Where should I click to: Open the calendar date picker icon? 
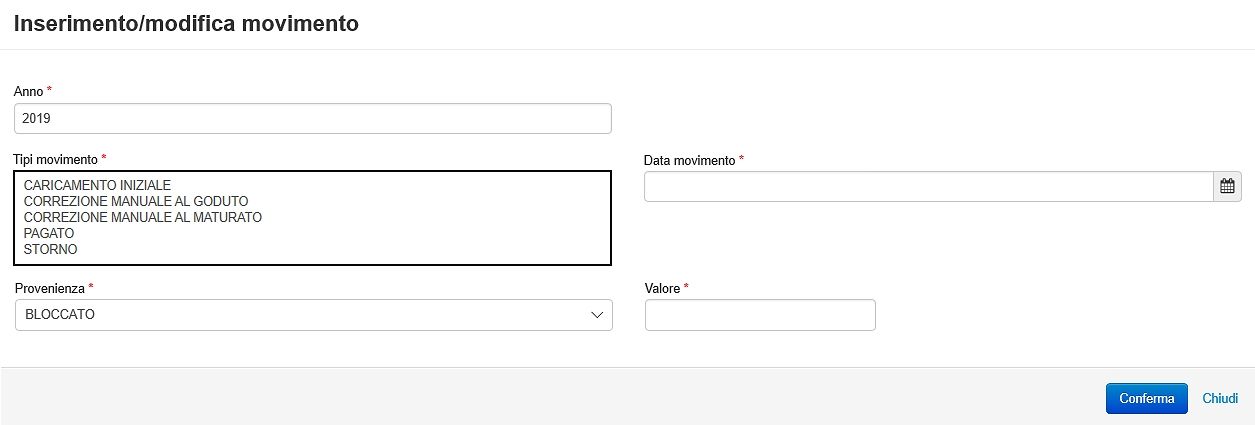click(x=1227, y=186)
